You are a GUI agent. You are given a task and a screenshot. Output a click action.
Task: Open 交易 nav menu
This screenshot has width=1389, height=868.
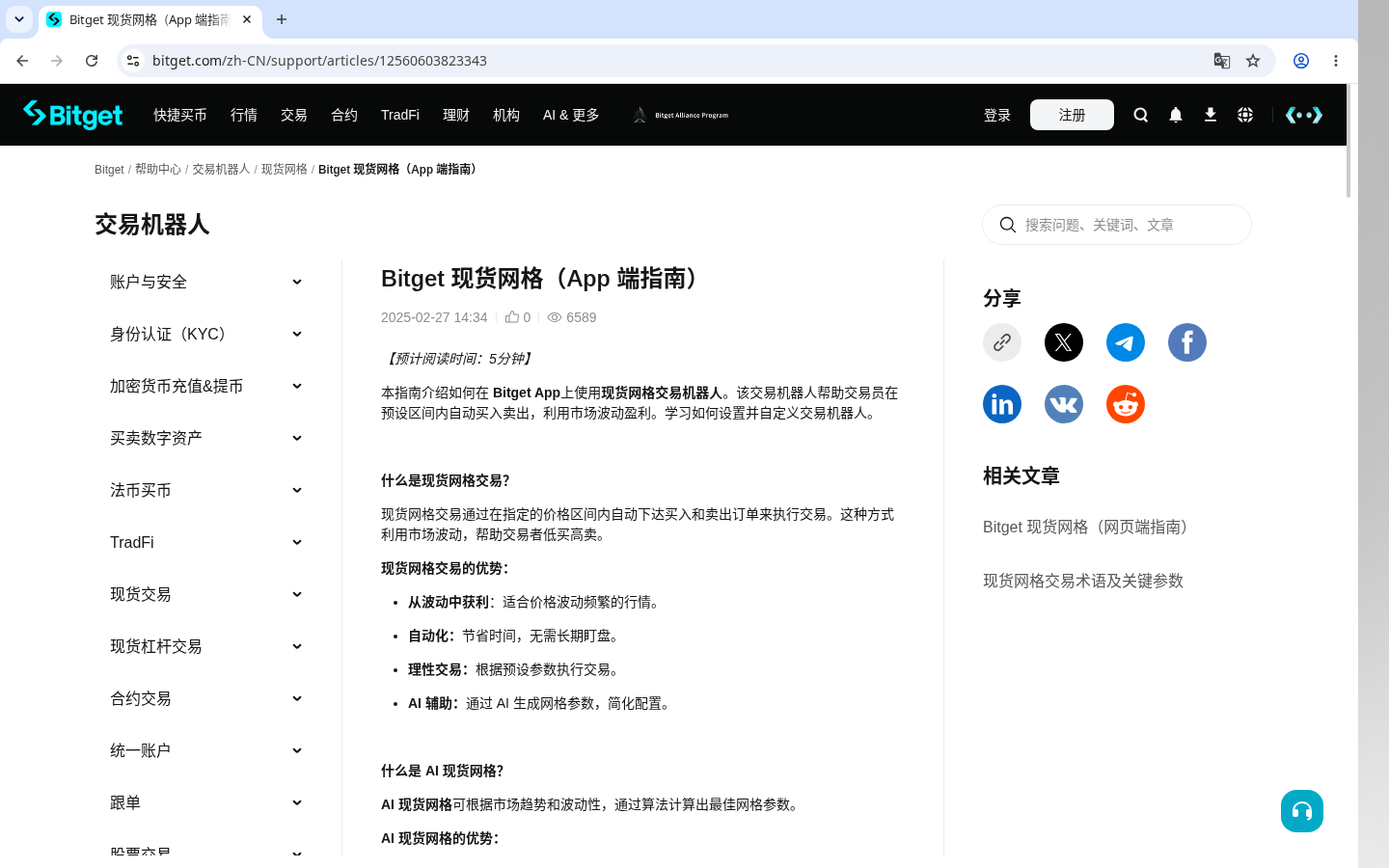pyautogui.click(x=294, y=115)
